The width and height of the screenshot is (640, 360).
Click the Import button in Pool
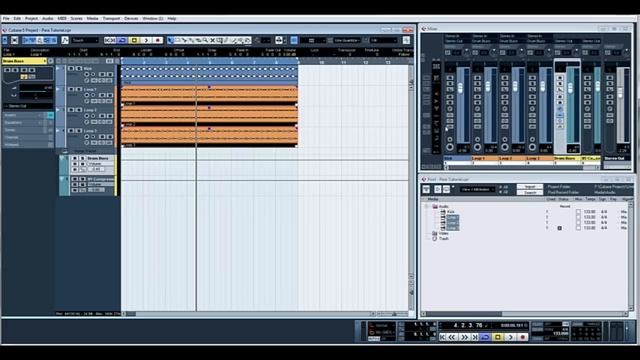530,187
